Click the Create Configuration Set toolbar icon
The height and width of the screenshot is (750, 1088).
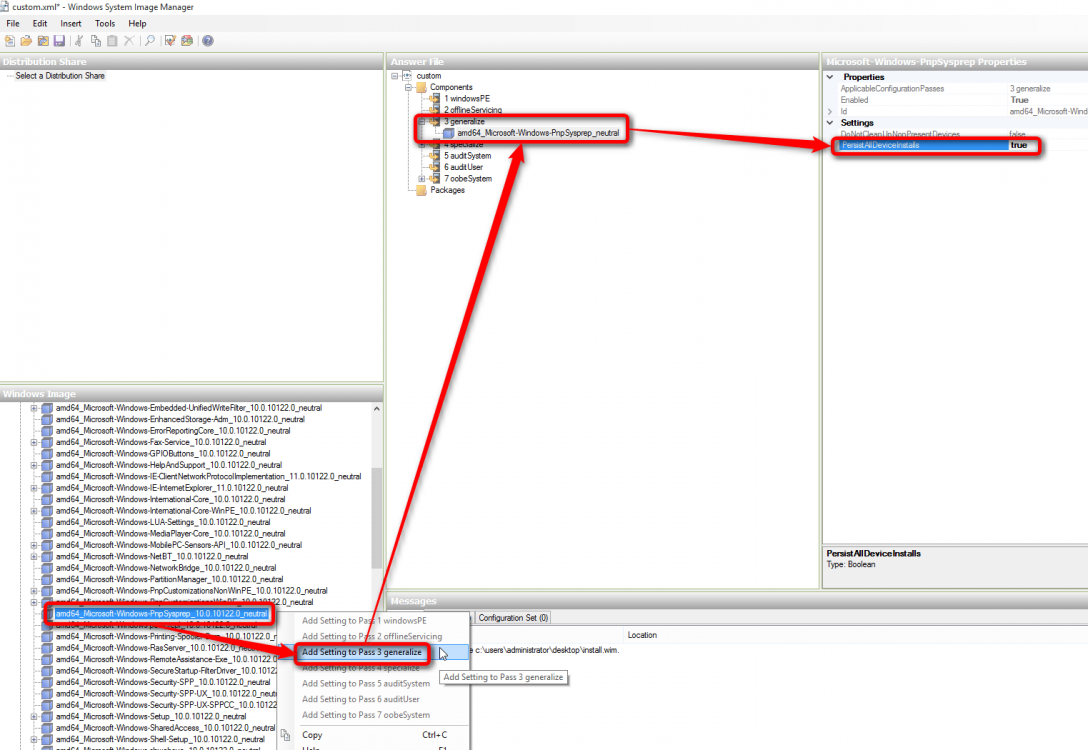[186, 41]
